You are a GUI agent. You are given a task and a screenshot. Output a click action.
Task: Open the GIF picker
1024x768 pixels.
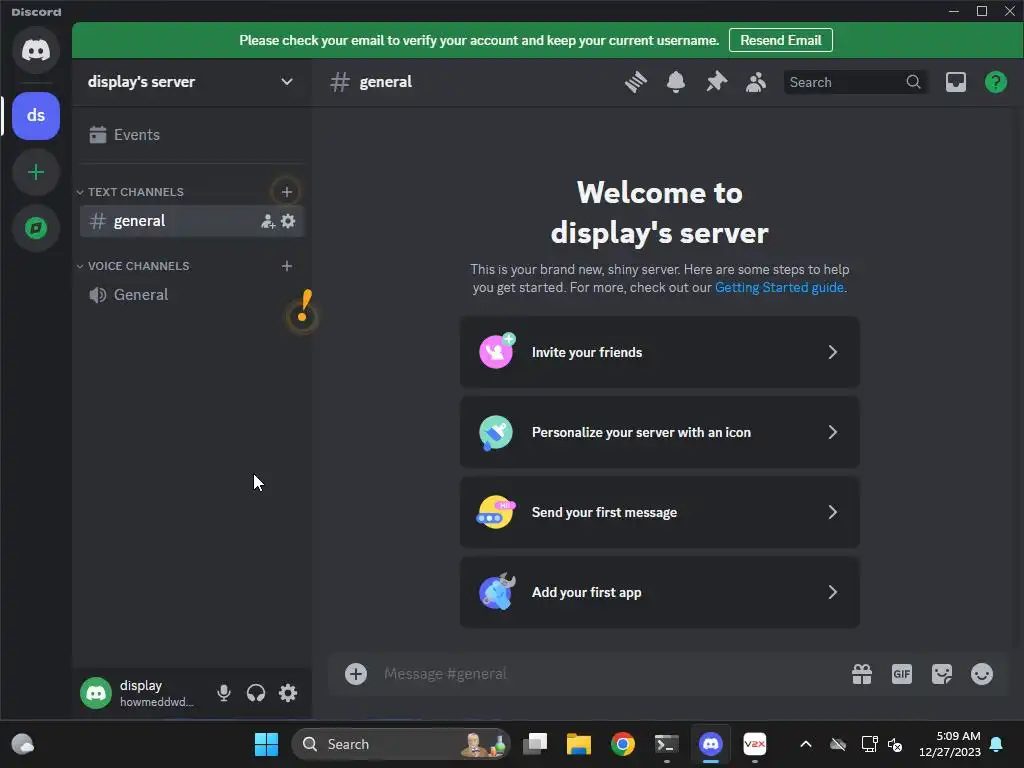[x=902, y=674]
